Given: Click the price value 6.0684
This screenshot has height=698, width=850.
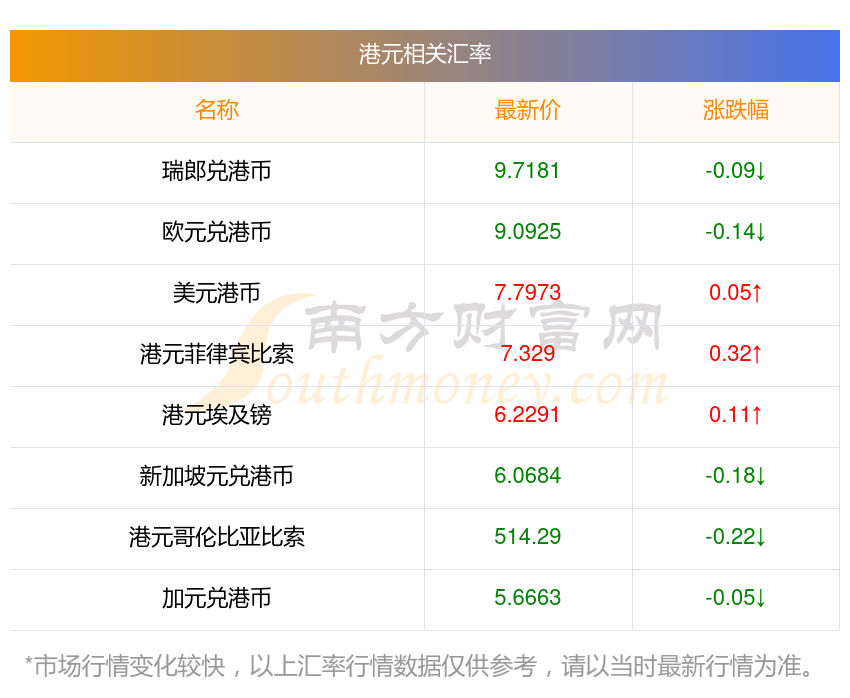Looking at the screenshot, I should (x=527, y=476).
